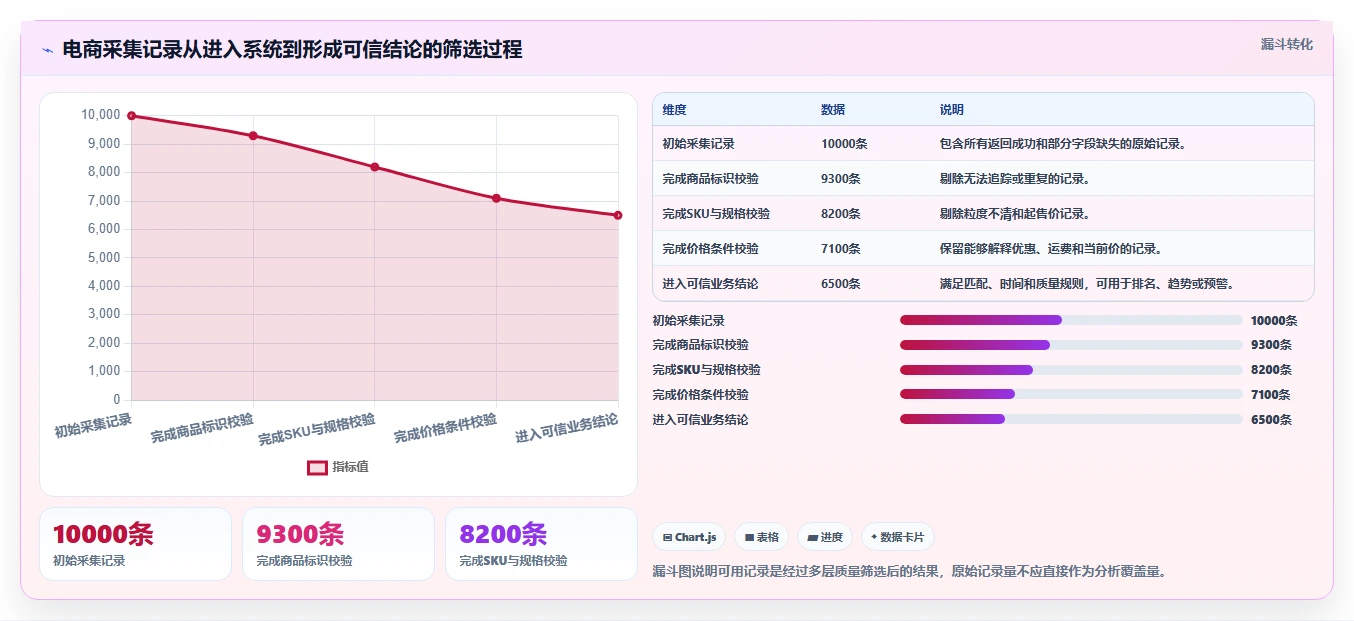The height and width of the screenshot is (621, 1354).
Task: Click the sparkle icon in 数据卡片 tag
Action: [x=874, y=537]
